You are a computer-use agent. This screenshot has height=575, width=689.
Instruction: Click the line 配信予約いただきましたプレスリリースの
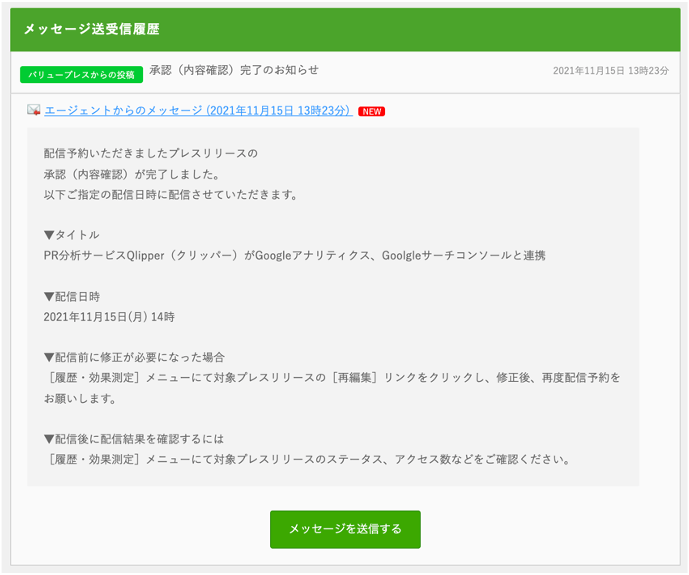coord(150,154)
